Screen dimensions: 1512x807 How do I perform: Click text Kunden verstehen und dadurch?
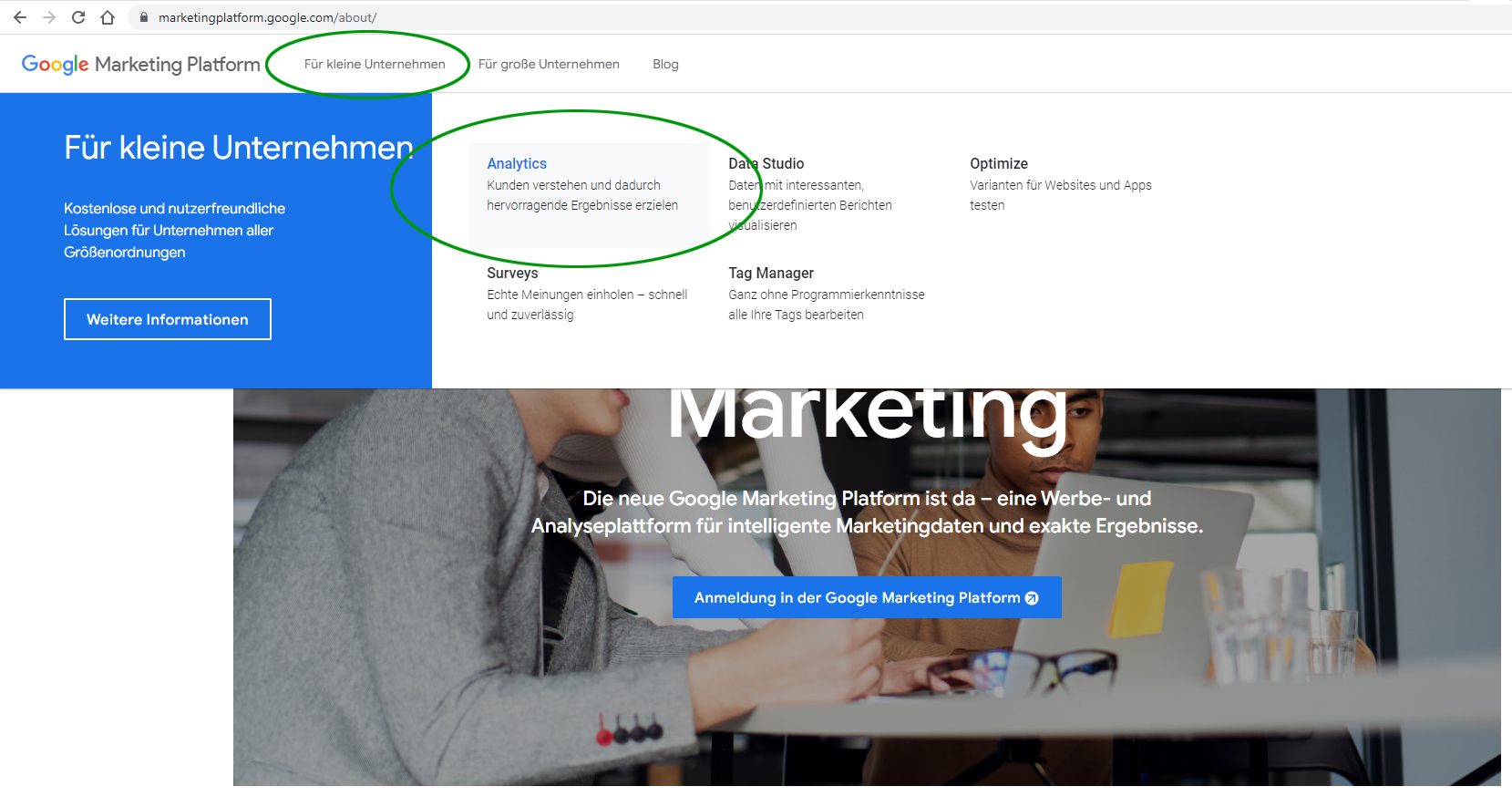click(x=573, y=185)
